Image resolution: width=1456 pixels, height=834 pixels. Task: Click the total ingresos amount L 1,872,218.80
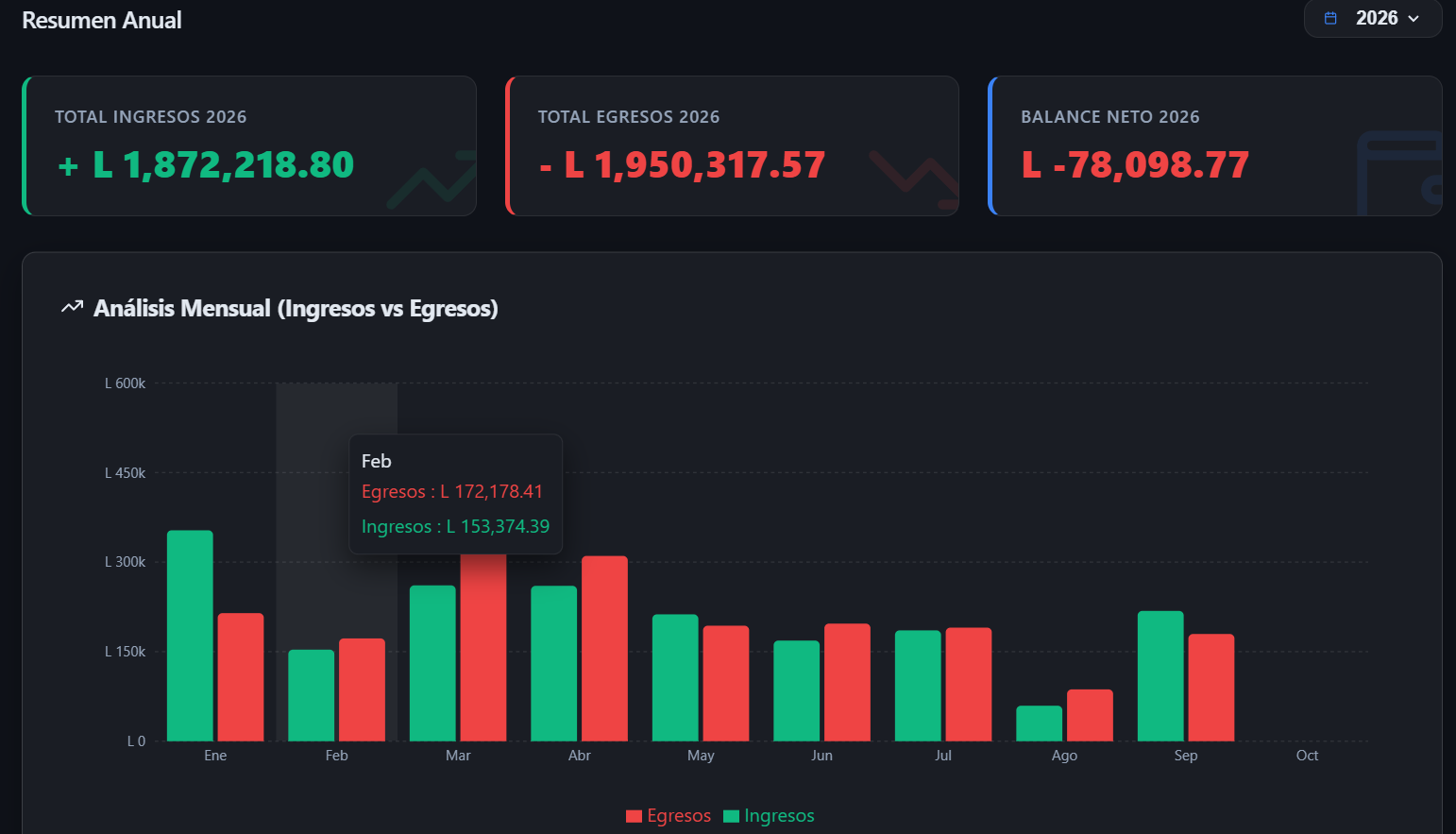tap(206, 165)
